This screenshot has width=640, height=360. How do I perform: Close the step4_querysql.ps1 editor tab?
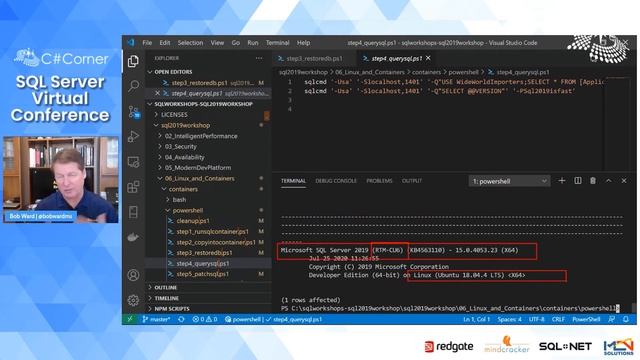coord(428,58)
